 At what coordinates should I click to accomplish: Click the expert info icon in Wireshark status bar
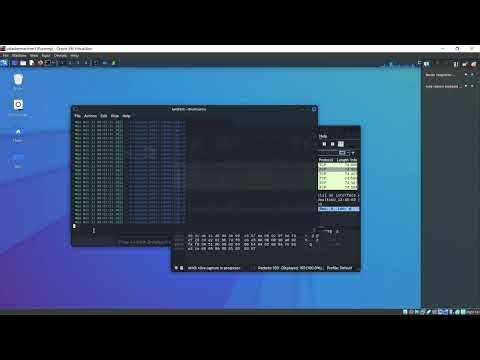176,268
